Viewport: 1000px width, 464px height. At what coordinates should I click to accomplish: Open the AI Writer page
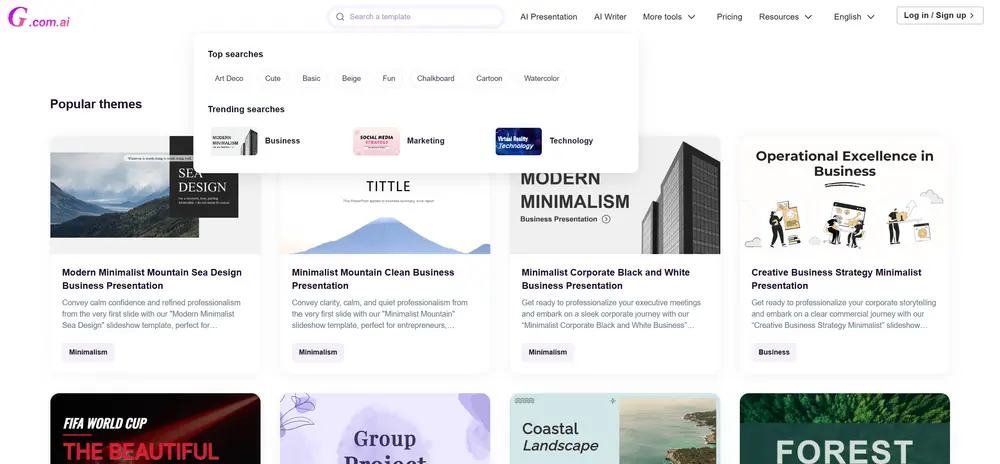point(610,17)
